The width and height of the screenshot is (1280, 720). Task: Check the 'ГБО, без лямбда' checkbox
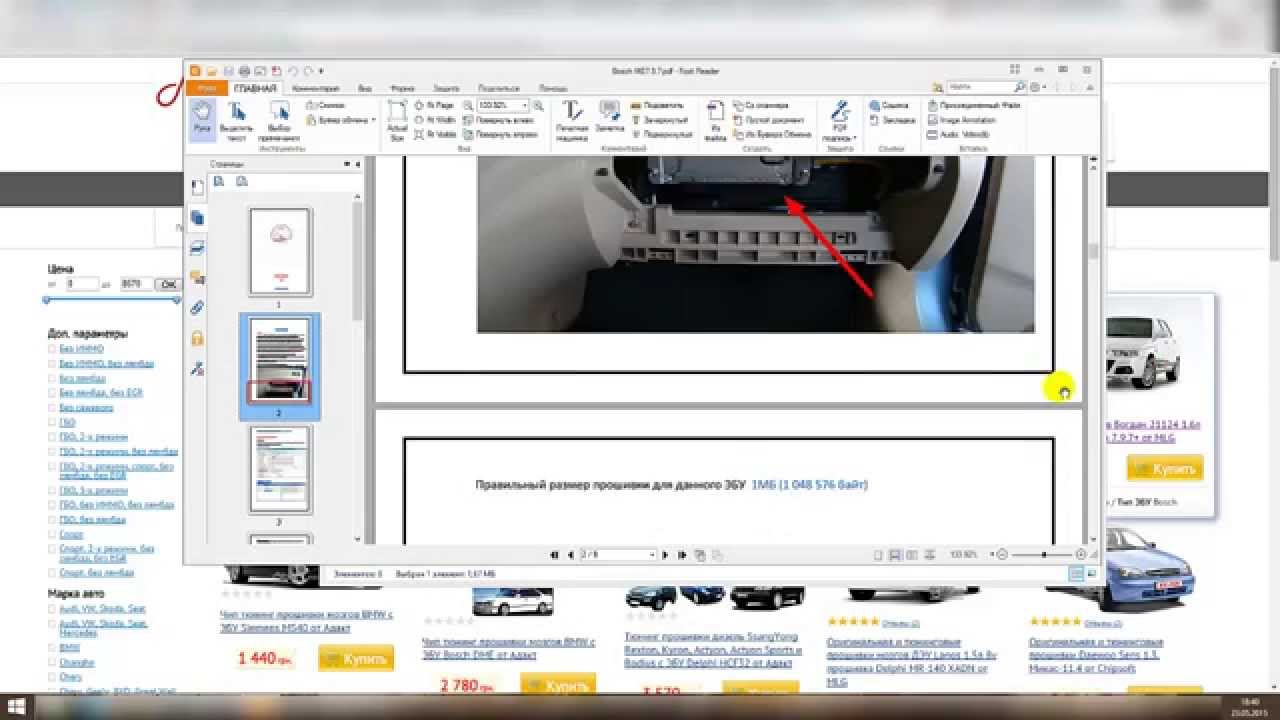click(52, 520)
